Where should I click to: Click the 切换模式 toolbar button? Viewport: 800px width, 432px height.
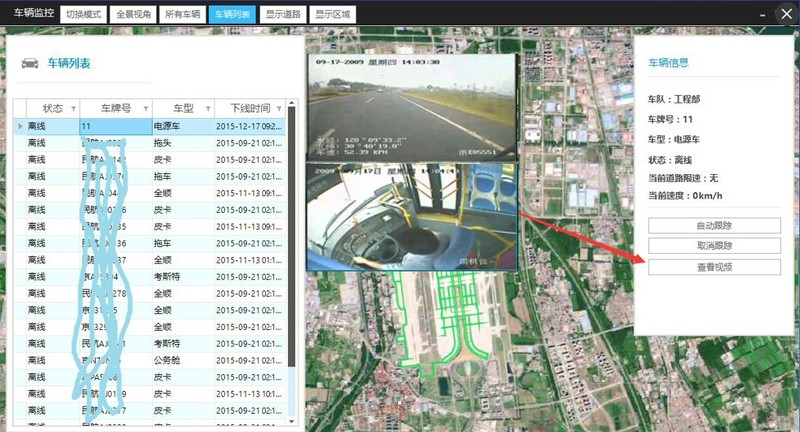pyautogui.click(x=84, y=14)
